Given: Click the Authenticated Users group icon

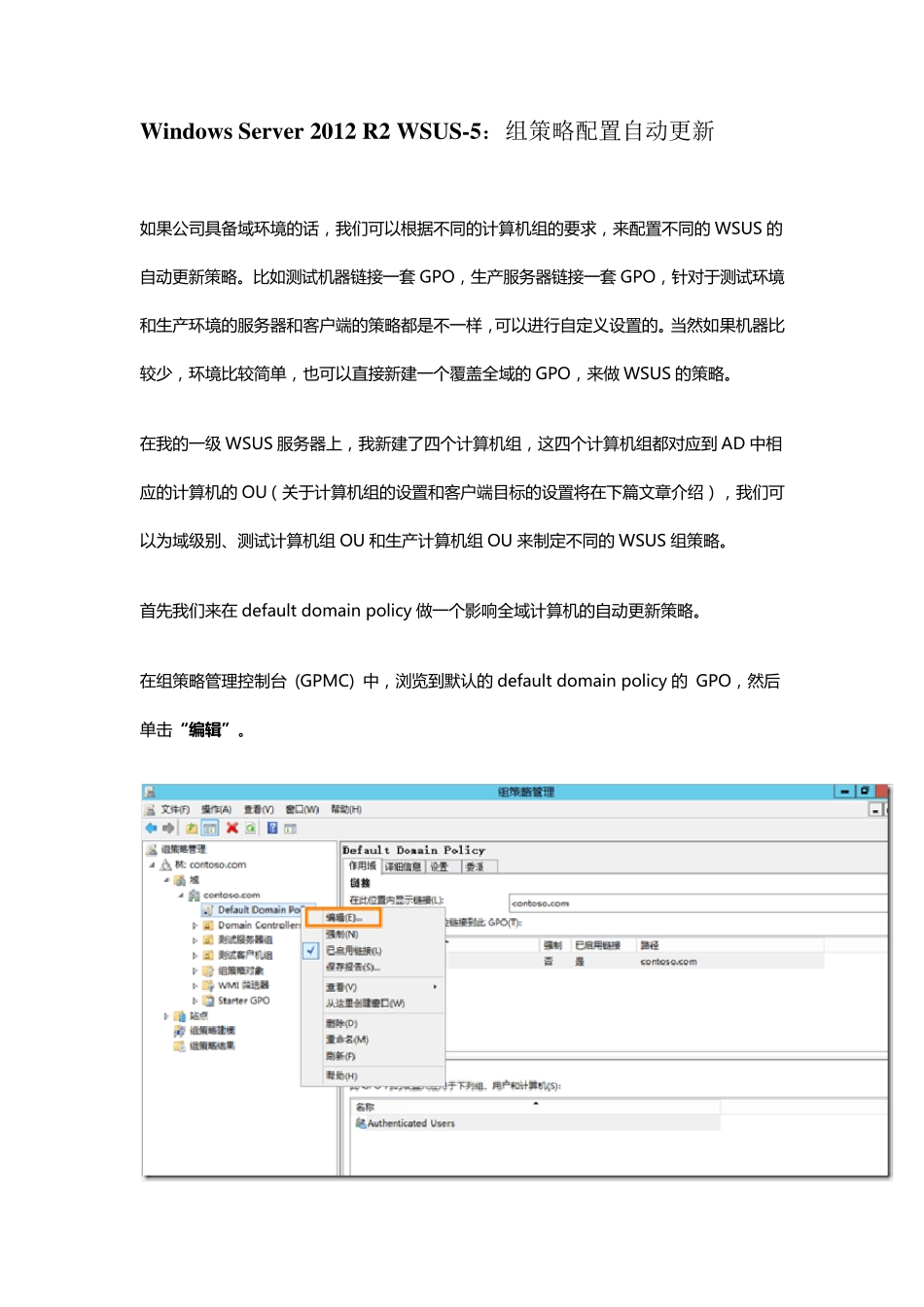Looking at the screenshot, I should 361,1123.
